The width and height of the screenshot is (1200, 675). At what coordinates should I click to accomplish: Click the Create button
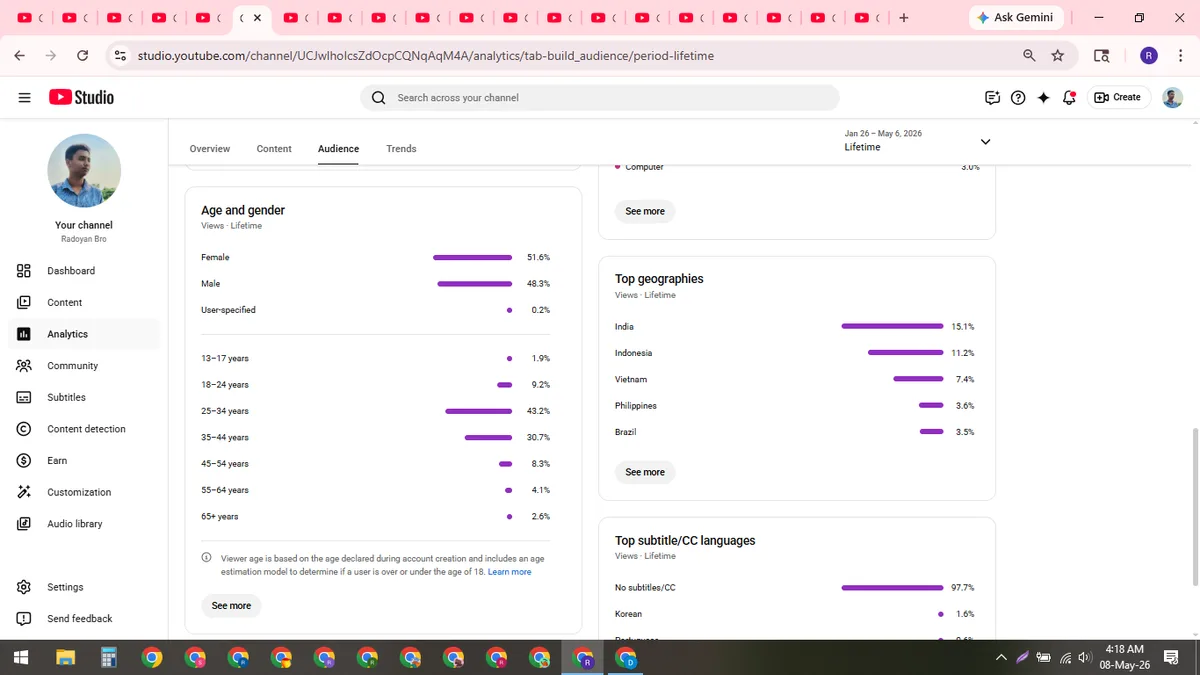point(1118,97)
